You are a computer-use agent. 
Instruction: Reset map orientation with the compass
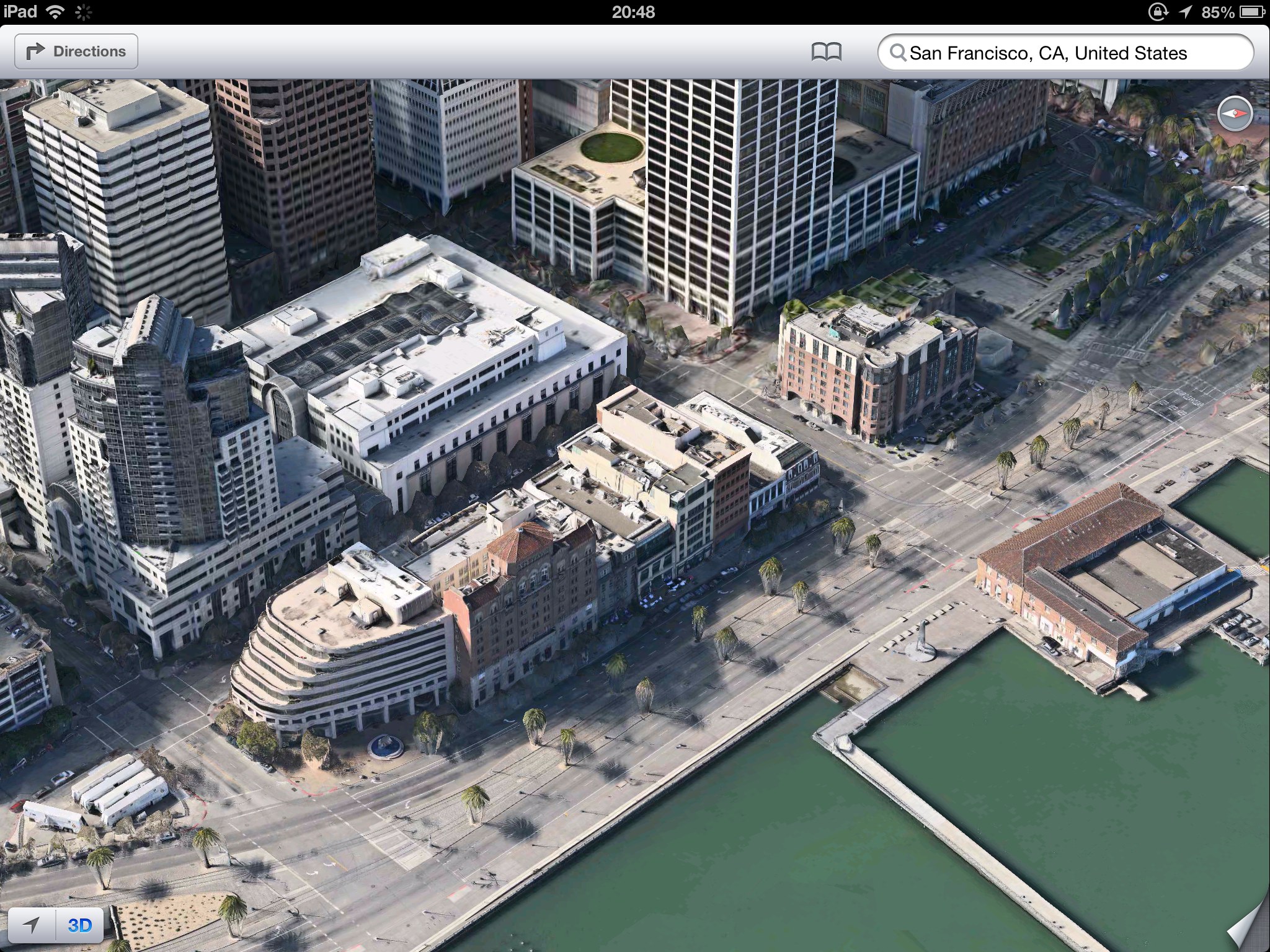tap(1235, 114)
